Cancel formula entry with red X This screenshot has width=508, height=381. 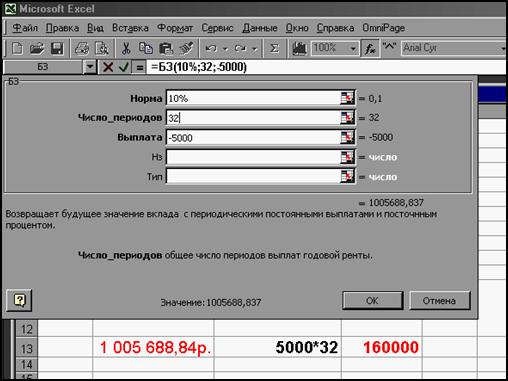pyautogui.click(x=108, y=67)
